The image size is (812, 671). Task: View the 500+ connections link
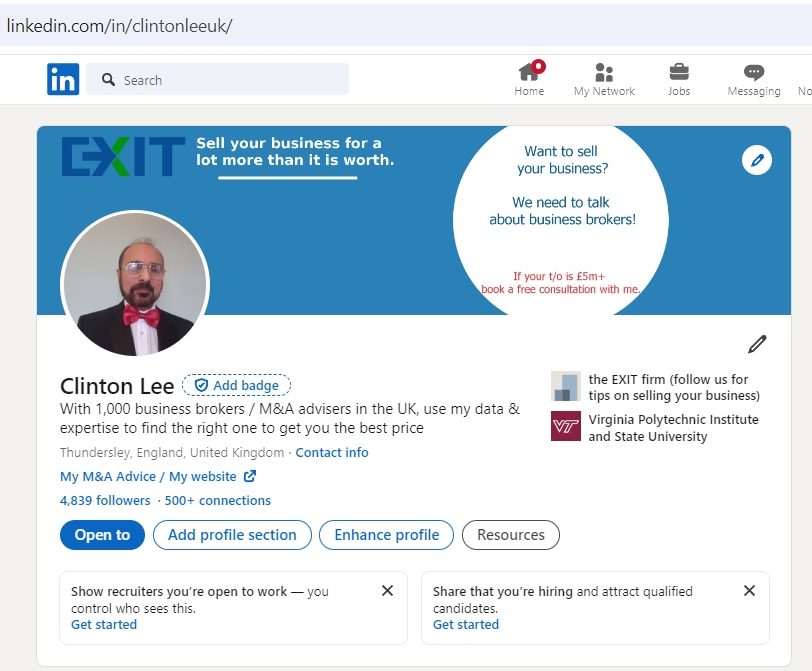click(x=218, y=501)
